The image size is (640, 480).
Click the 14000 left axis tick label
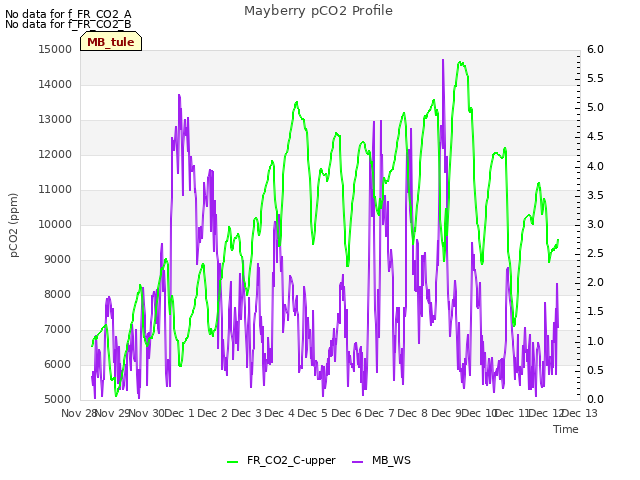[x=55, y=84]
